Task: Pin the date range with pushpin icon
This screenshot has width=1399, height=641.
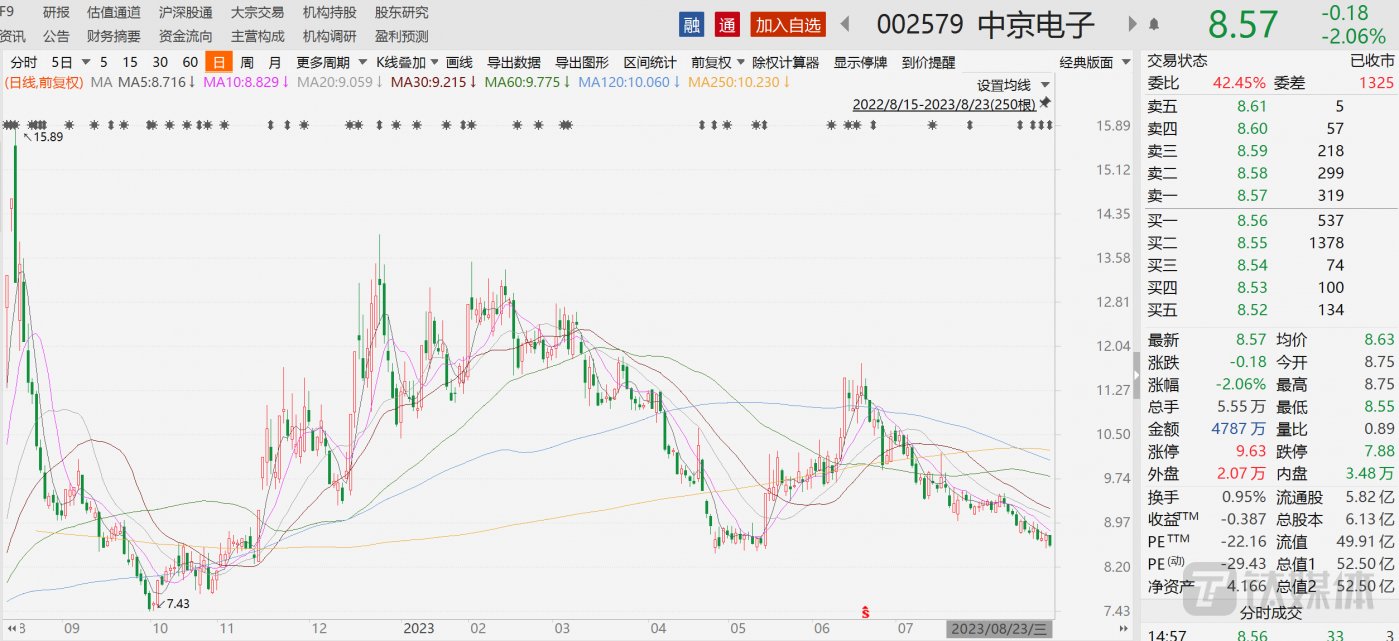Action: coord(1046,102)
